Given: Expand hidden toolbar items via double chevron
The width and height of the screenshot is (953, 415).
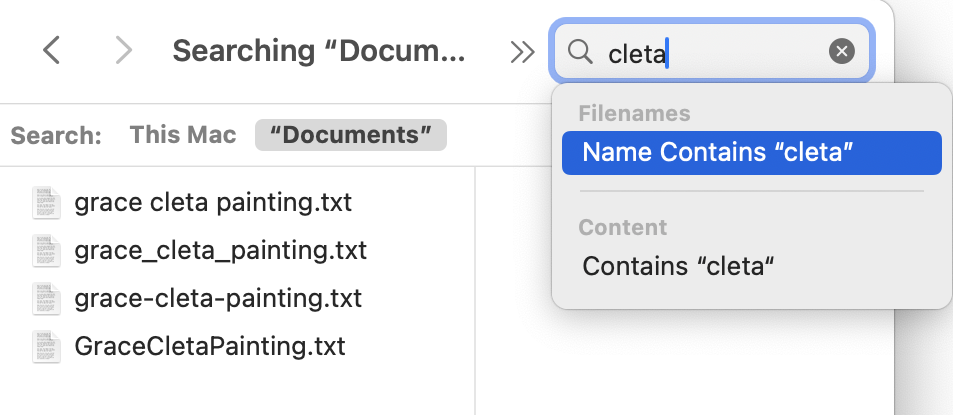Looking at the screenshot, I should pyautogui.click(x=522, y=53).
